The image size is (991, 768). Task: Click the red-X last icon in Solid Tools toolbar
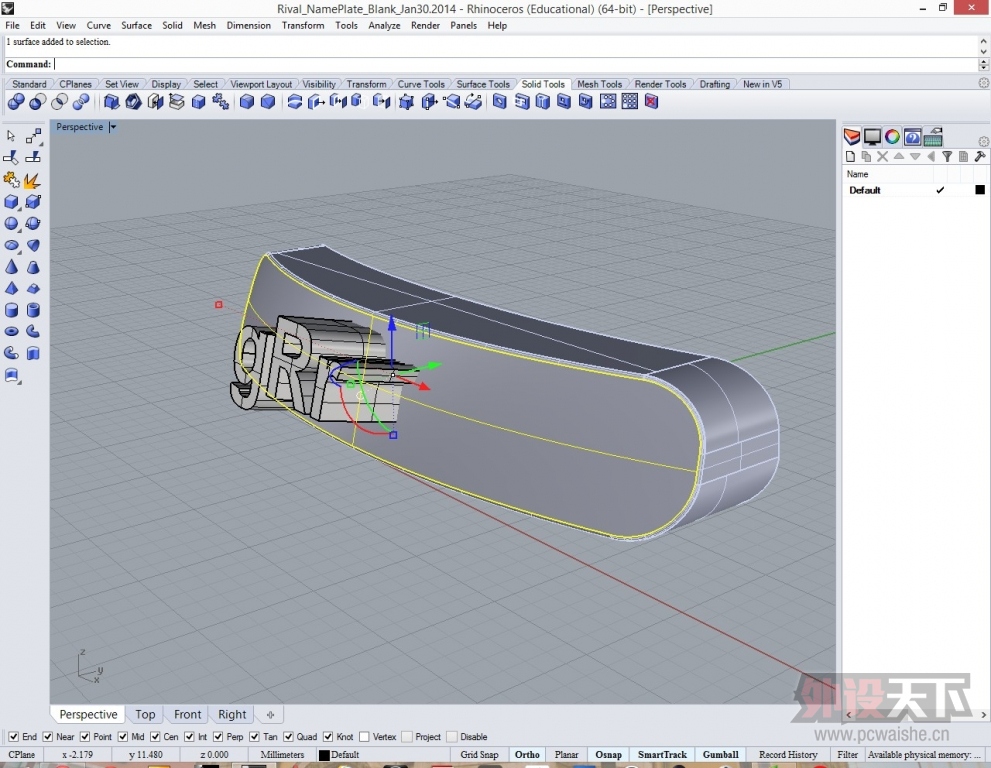(652, 102)
